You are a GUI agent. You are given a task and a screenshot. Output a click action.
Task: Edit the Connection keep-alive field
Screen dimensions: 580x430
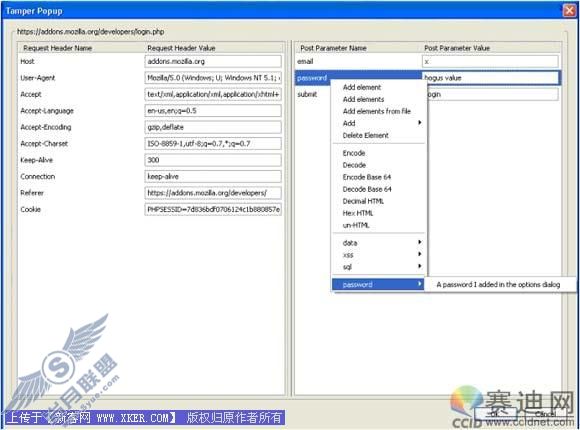213,177
